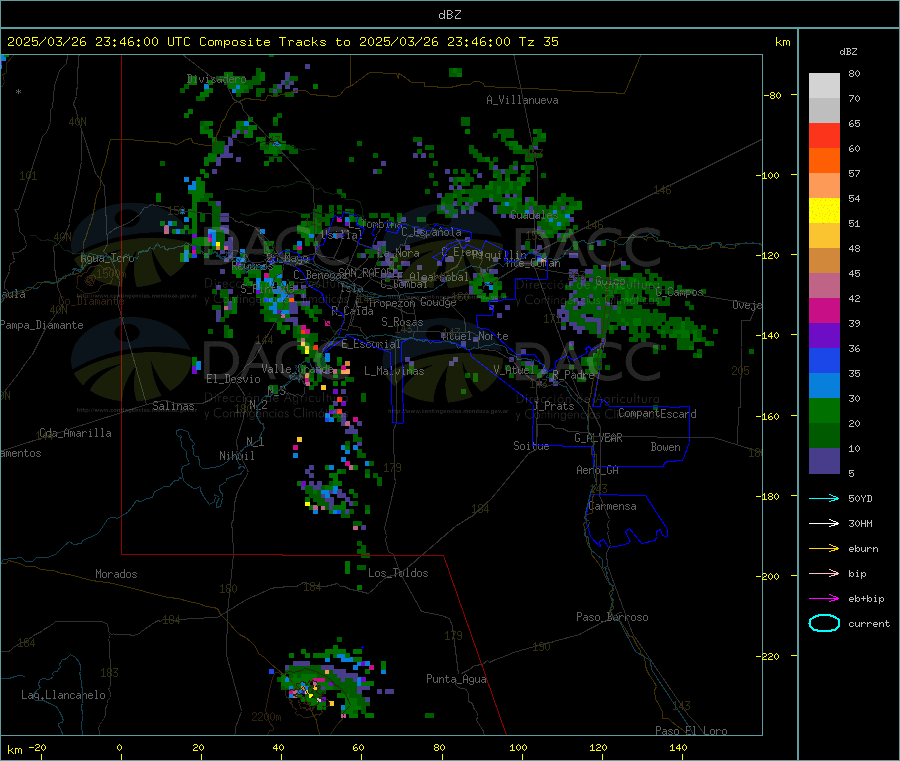Click the Punta_Agua place label
This screenshot has width=900, height=761.
click(x=456, y=679)
